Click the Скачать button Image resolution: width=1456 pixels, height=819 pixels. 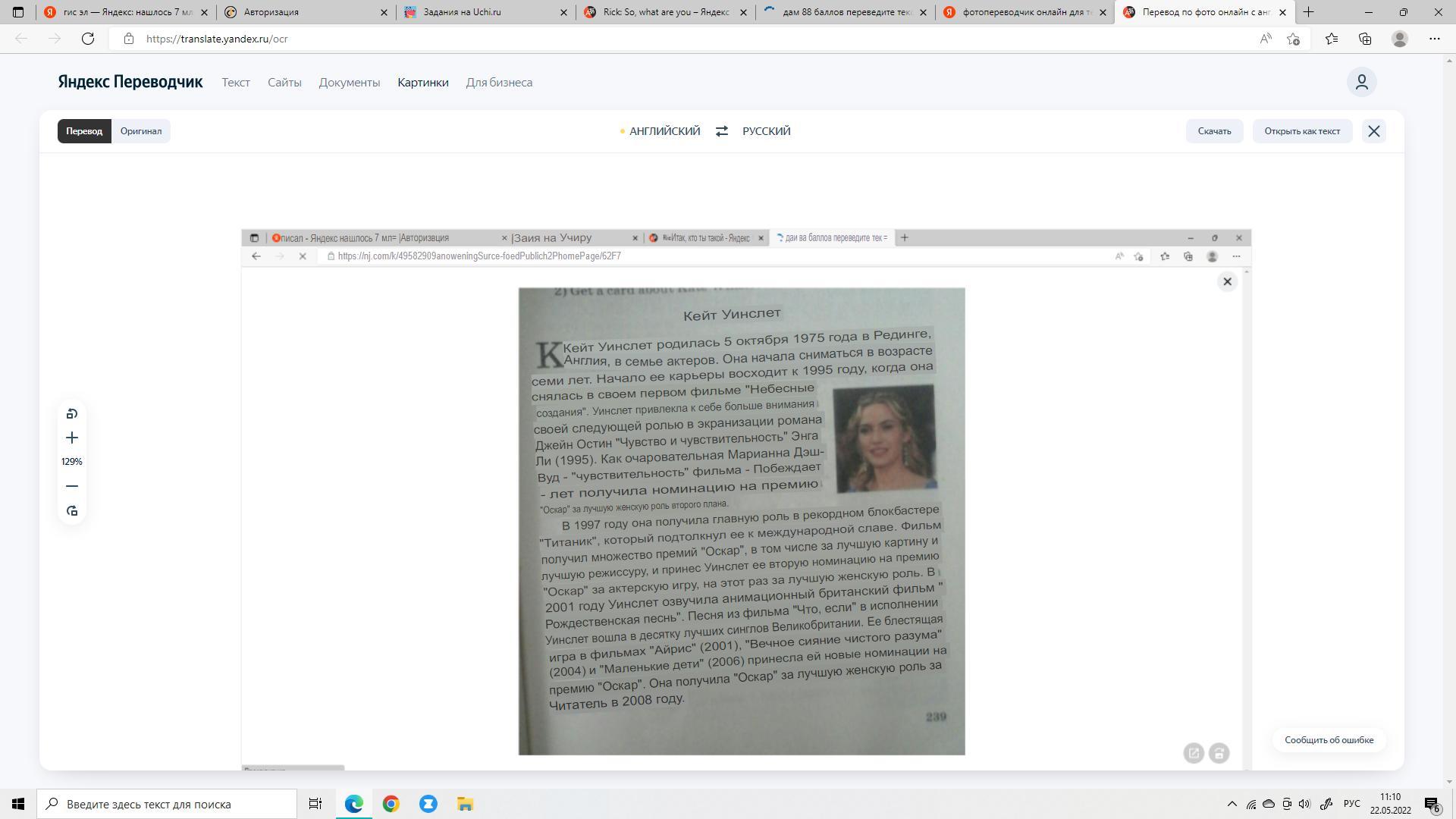pos(1214,131)
